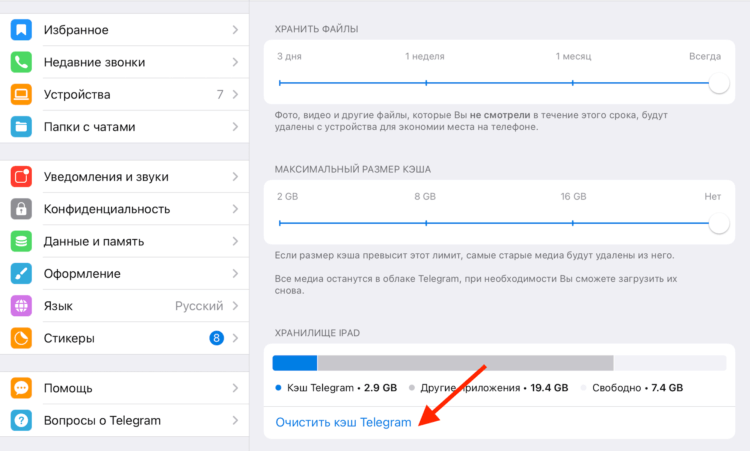Click the orange Стикеры sticker icon
The height and width of the screenshot is (451, 750).
(x=21, y=338)
